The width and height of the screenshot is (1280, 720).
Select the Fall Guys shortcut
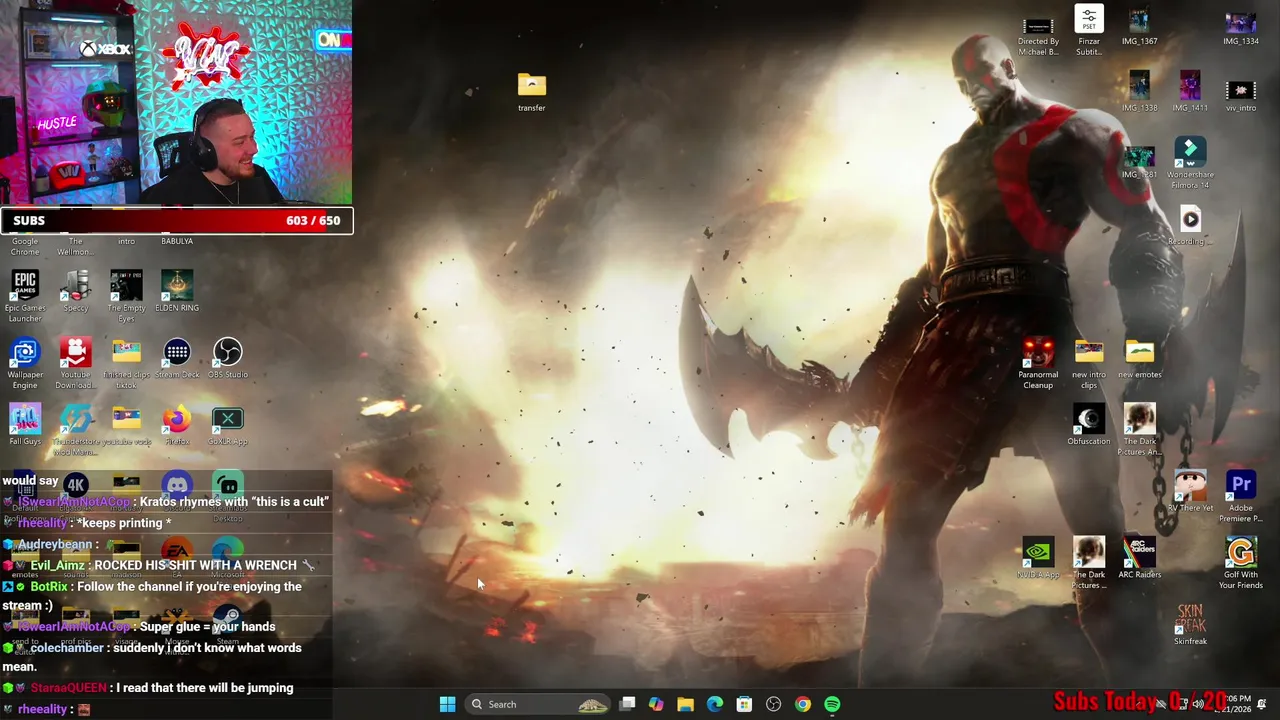25,425
